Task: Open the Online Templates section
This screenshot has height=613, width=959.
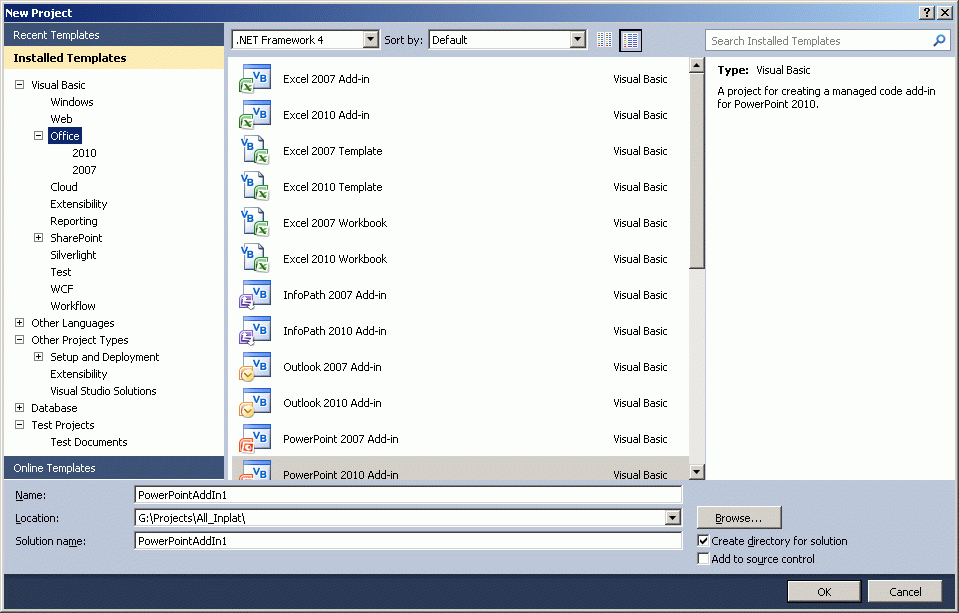Action: pos(114,468)
